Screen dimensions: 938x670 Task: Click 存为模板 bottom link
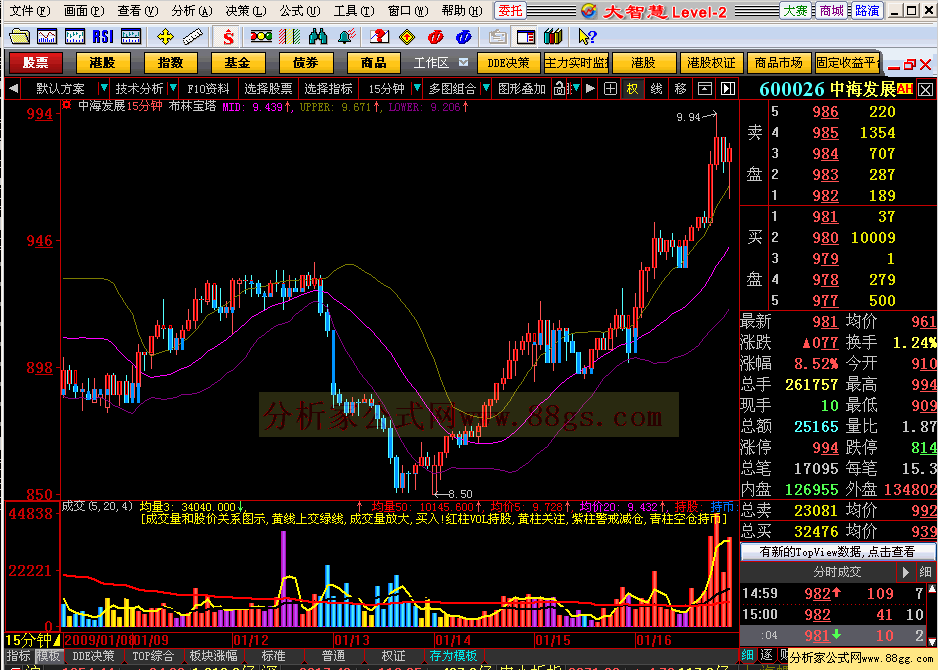453,656
